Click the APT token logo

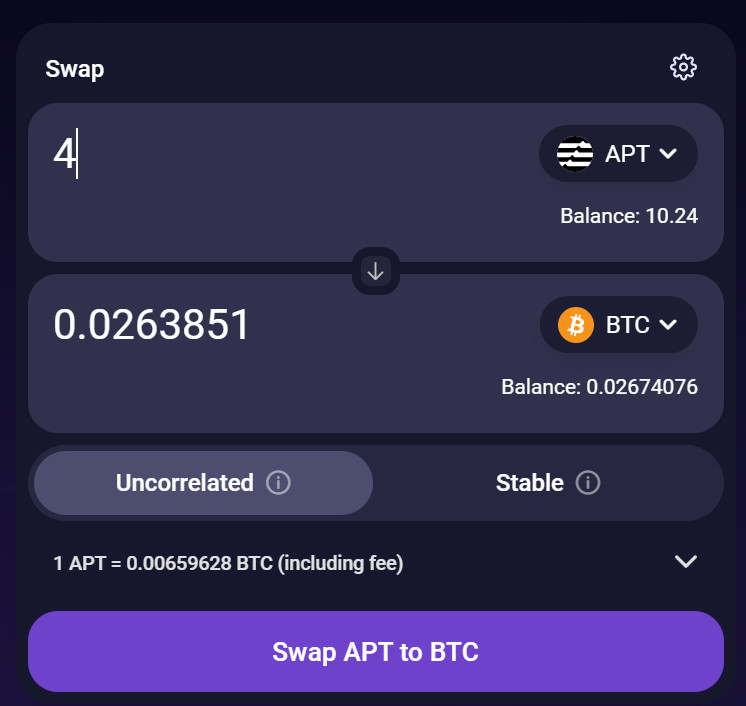point(575,154)
